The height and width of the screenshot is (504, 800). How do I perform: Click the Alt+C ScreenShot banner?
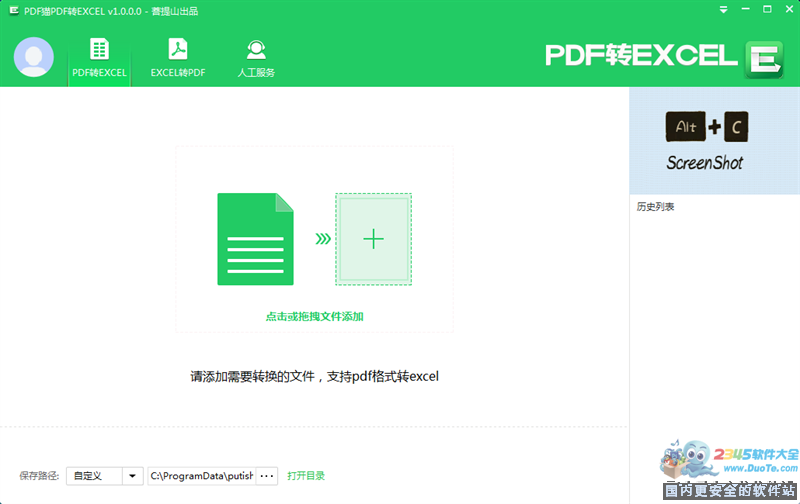coord(714,141)
